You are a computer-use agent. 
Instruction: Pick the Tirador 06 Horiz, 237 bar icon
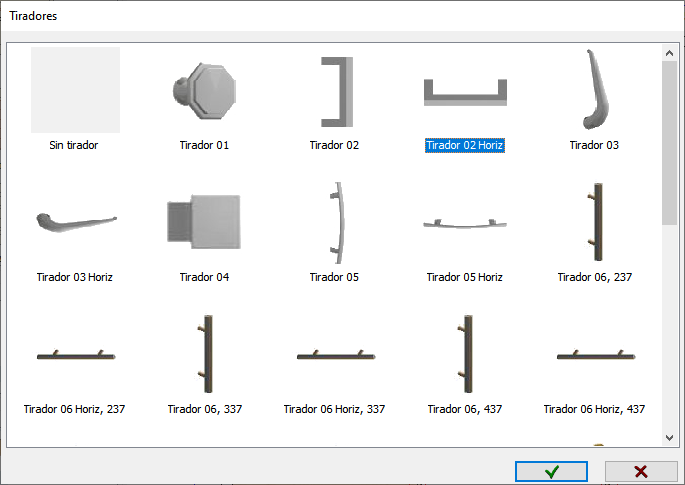click(x=76, y=355)
